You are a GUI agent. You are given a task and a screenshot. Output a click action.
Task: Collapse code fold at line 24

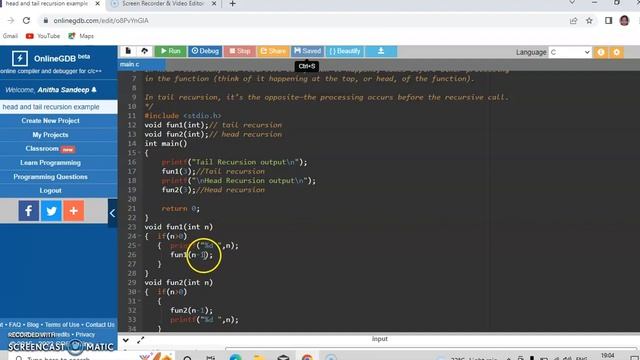pos(139,236)
